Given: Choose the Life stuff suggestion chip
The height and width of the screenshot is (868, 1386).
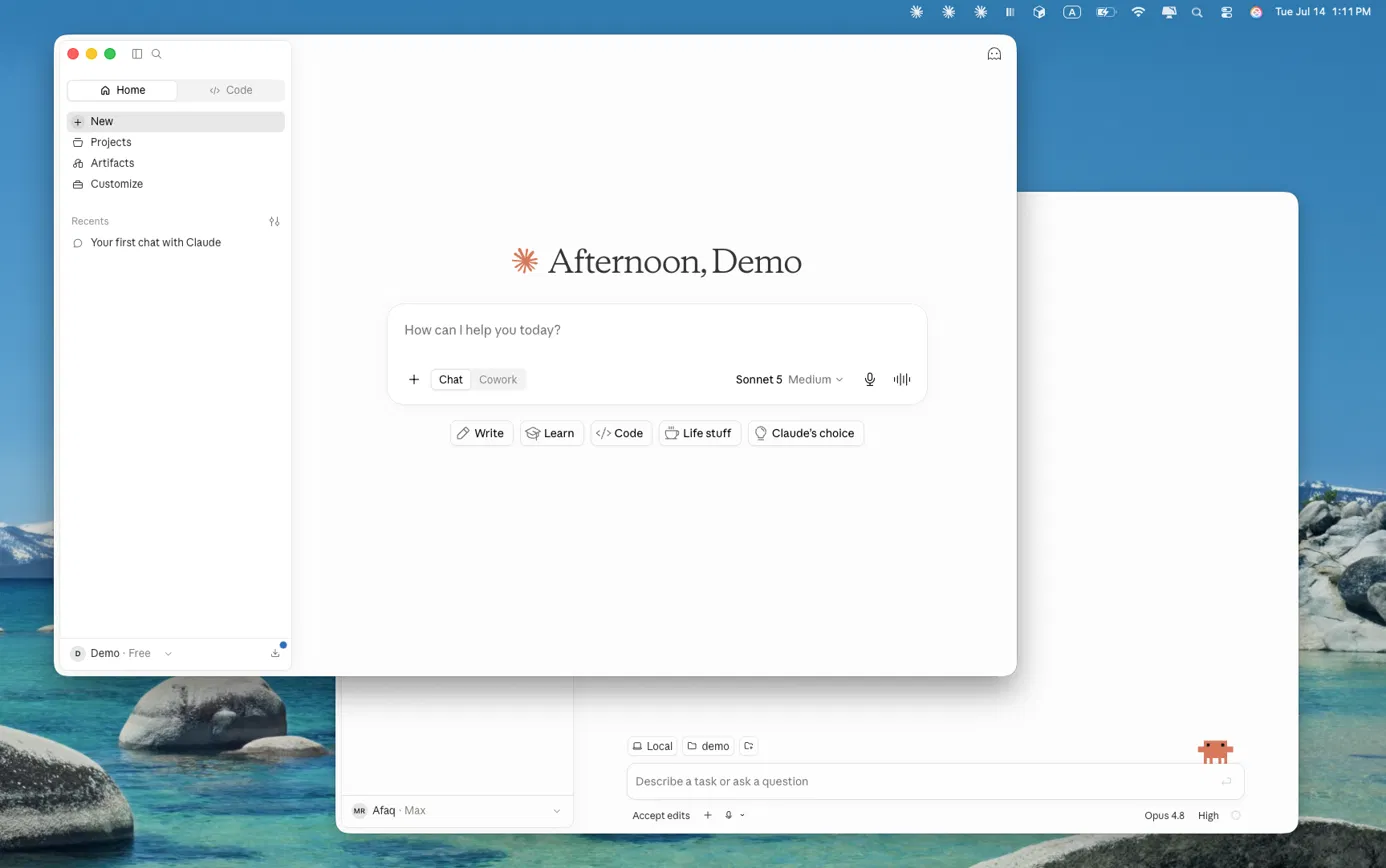Looking at the screenshot, I should (x=699, y=433).
